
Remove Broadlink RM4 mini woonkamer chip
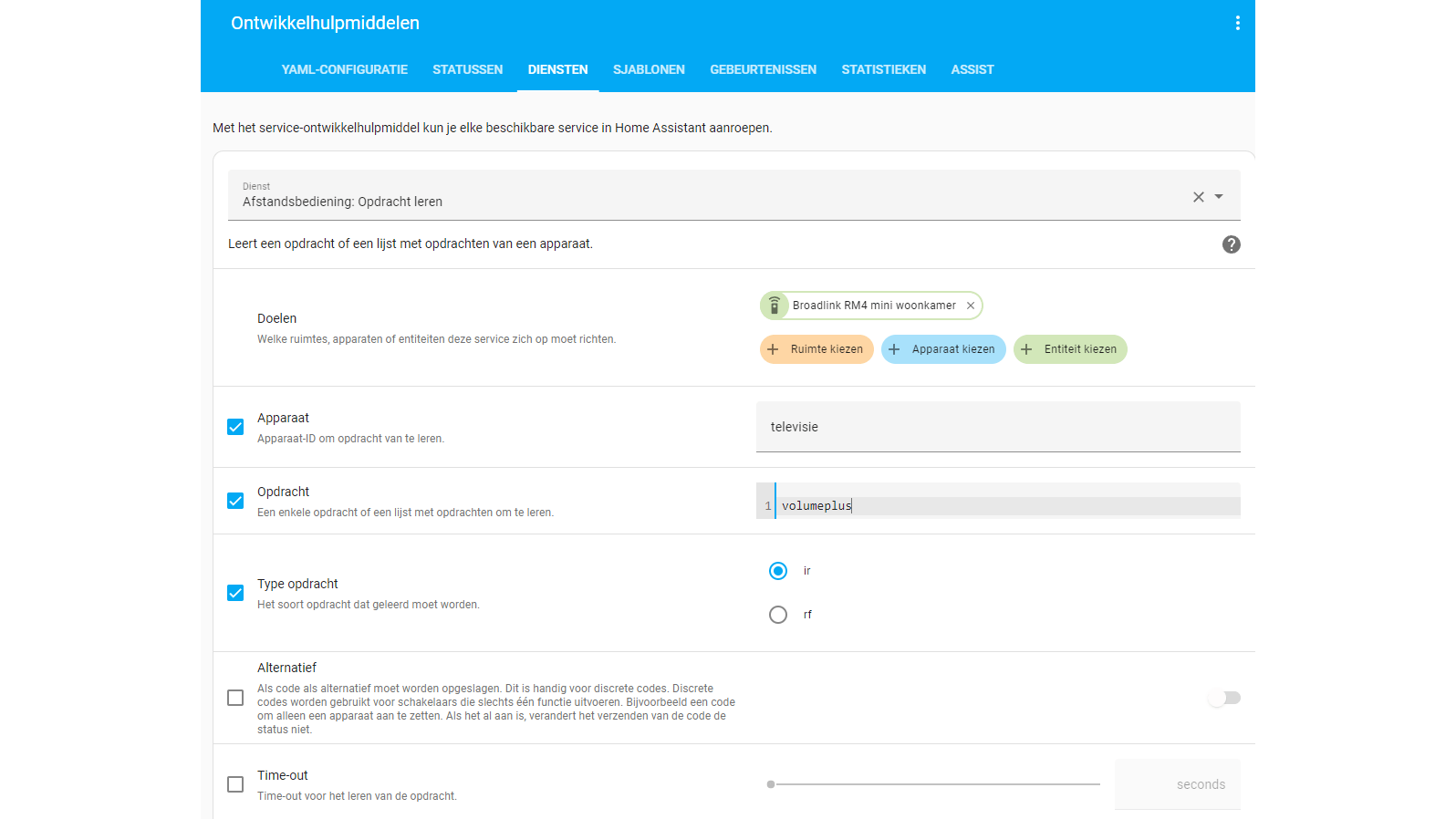(x=971, y=306)
